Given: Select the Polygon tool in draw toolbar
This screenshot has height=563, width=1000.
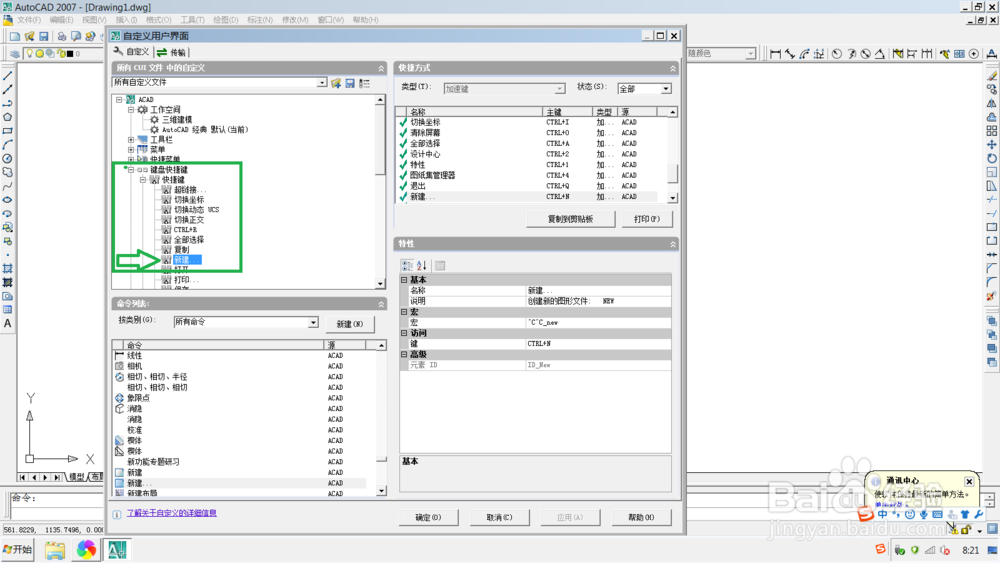Looking at the screenshot, I should click(x=8, y=117).
